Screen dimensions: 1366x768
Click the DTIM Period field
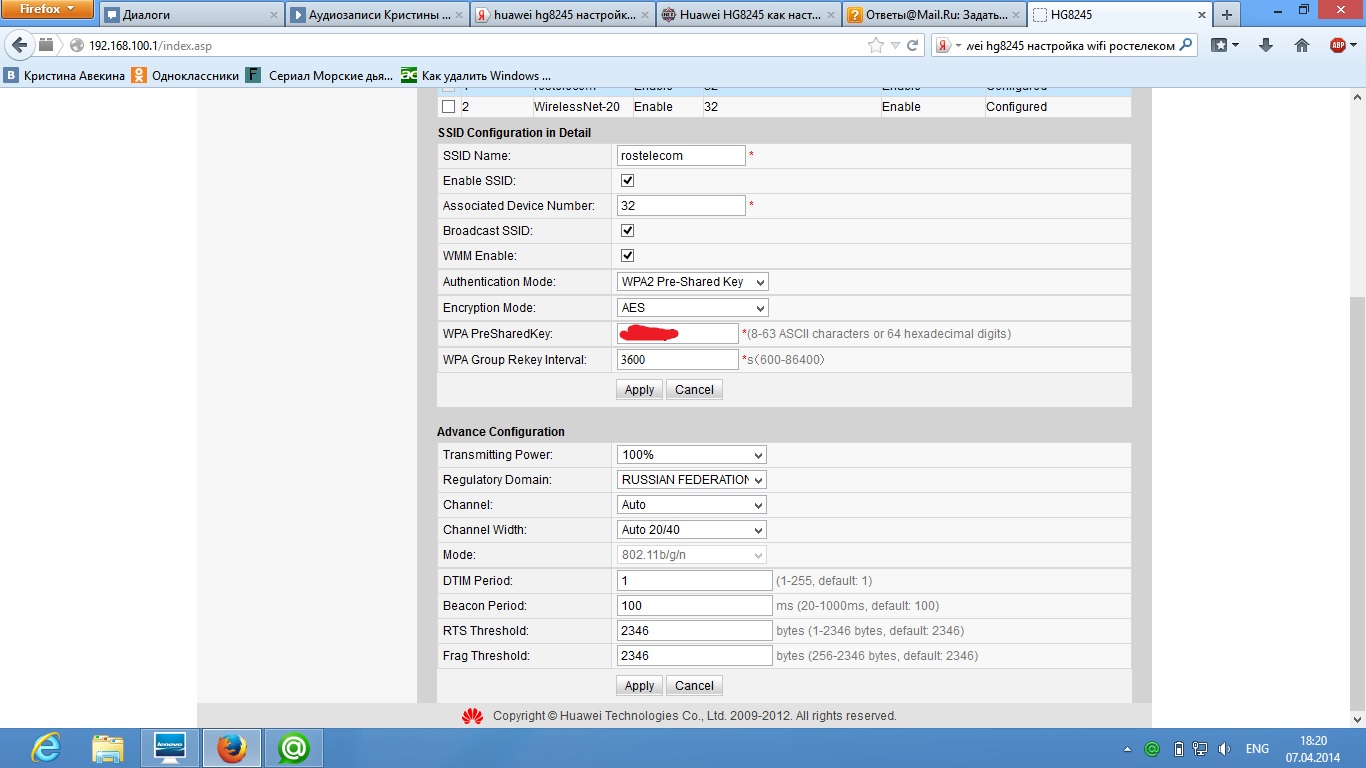(x=695, y=580)
